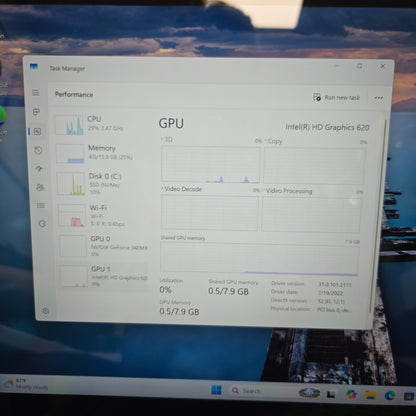
Task: Open the App history sidebar icon
Action: point(38,150)
